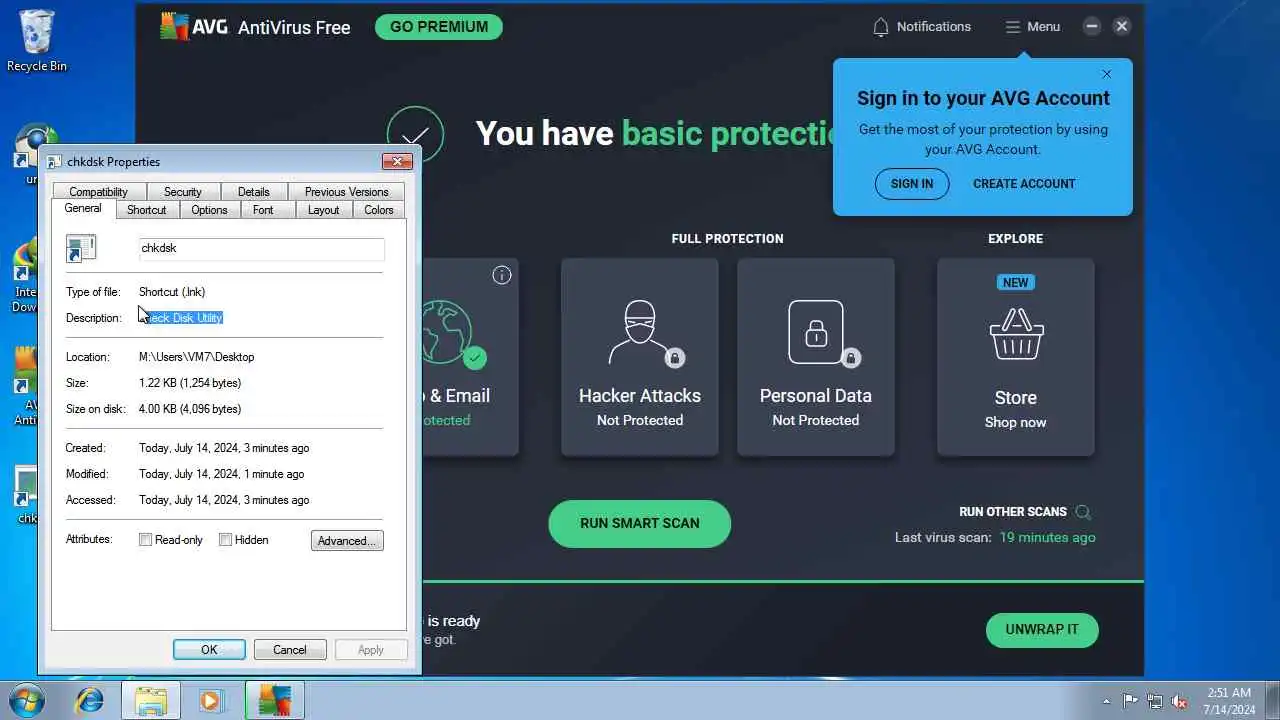This screenshot has height=720, width=1280.
Task: Open the Details tab
Action: click(x=253, y=192)
